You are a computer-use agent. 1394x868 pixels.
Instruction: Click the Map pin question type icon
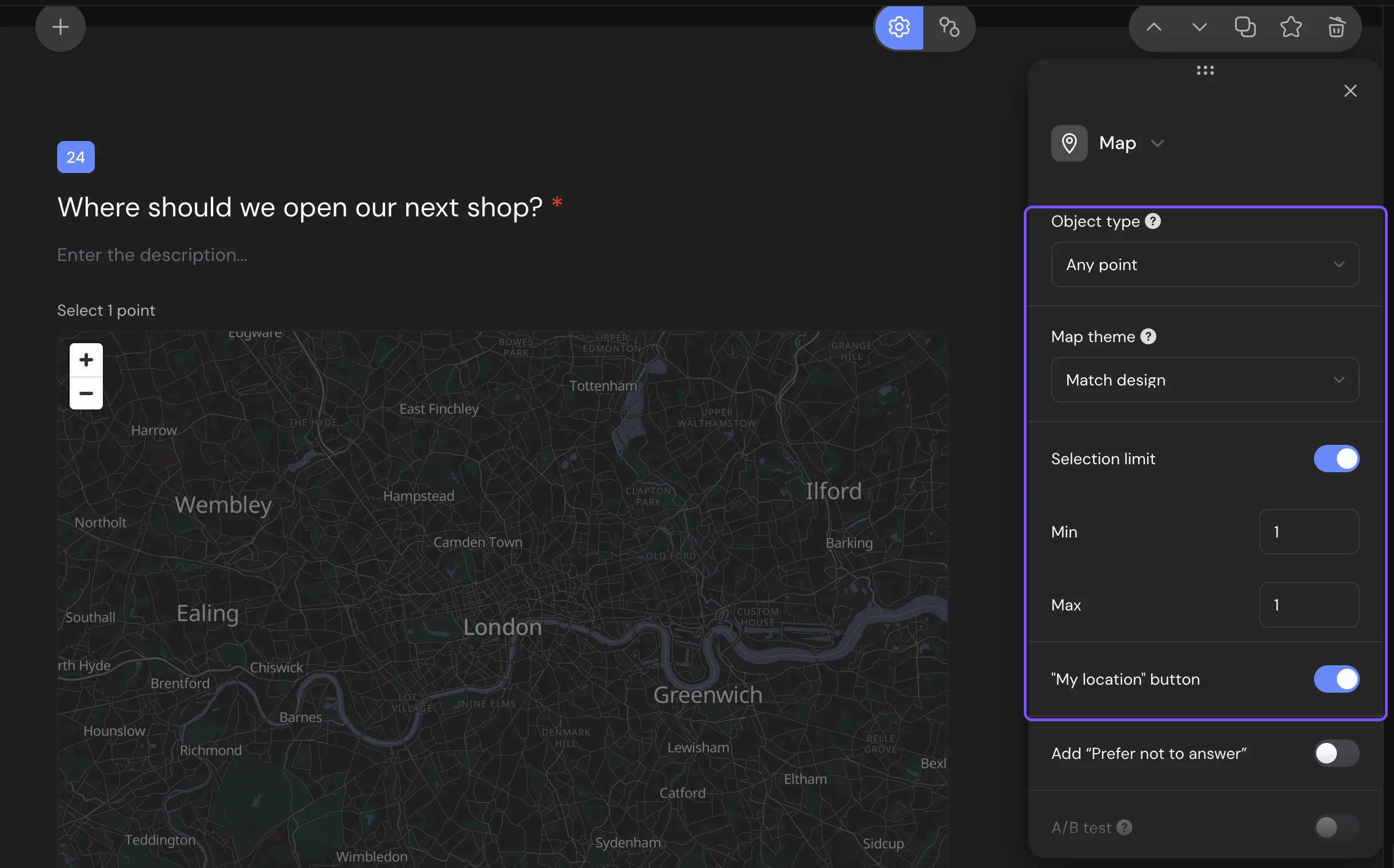[1069, 143]
